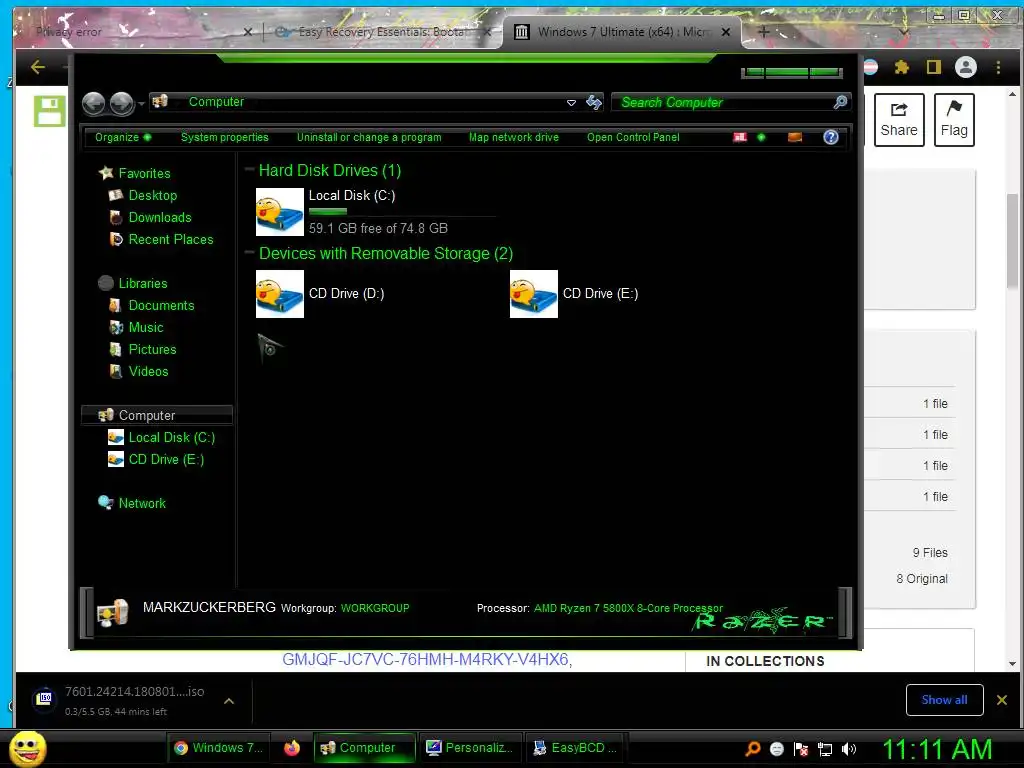
Task: Toggle the preview pane
Action: click(795, 137)
